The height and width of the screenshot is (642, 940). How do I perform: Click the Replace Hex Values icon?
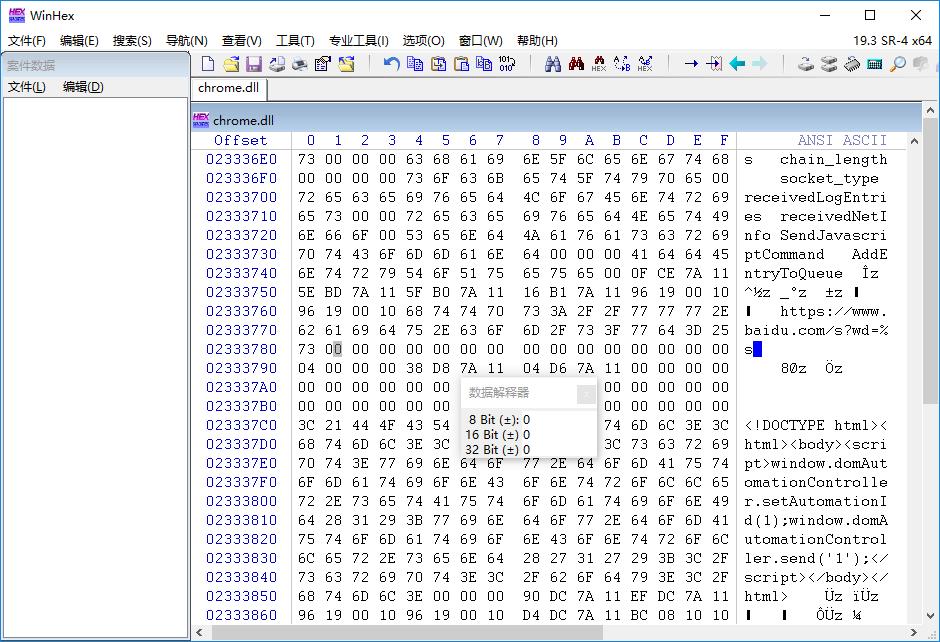[645, 64]
